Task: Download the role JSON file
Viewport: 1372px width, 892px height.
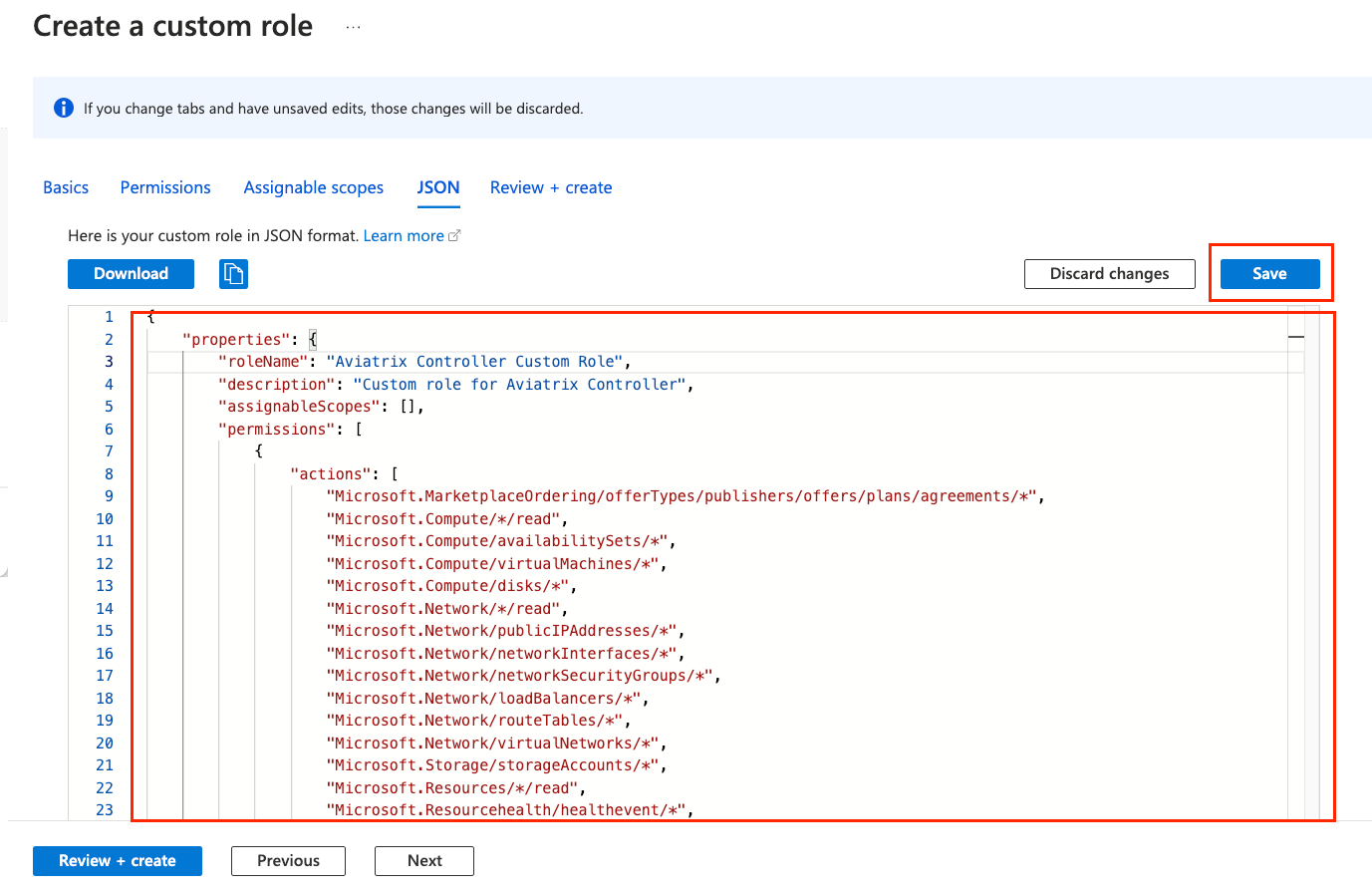Action: [x=131, y=274]
